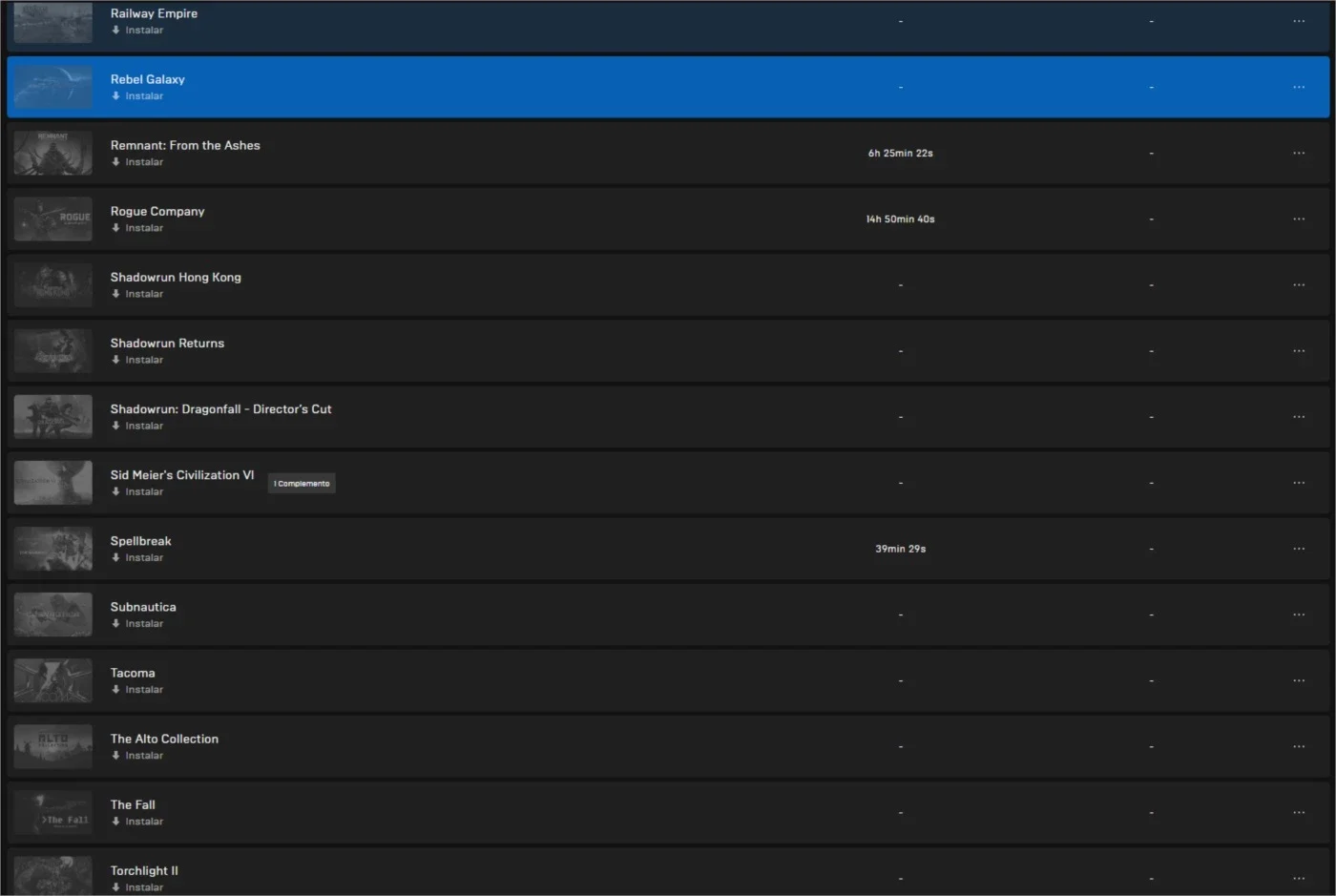Click the Tacoma thumbnail
This screenshot has height=896, width=1336.
[x=53, y=679]
